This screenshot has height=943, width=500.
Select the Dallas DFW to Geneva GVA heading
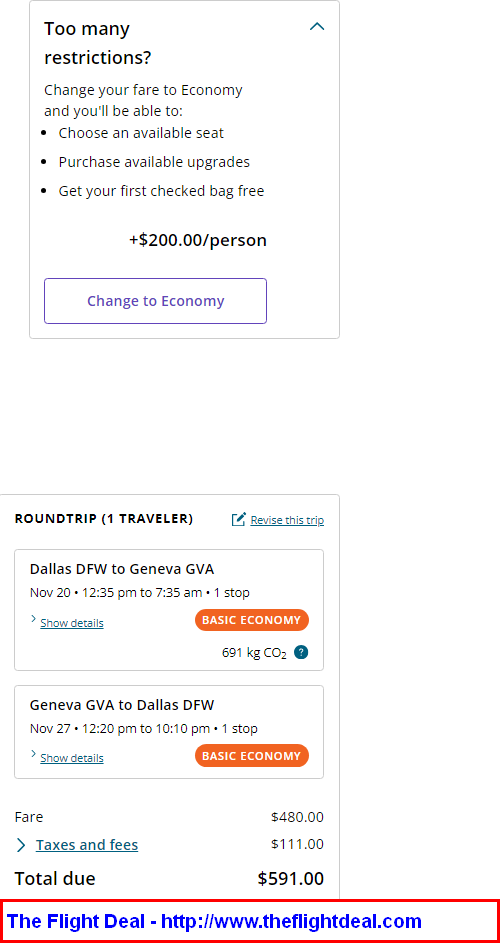122,568
